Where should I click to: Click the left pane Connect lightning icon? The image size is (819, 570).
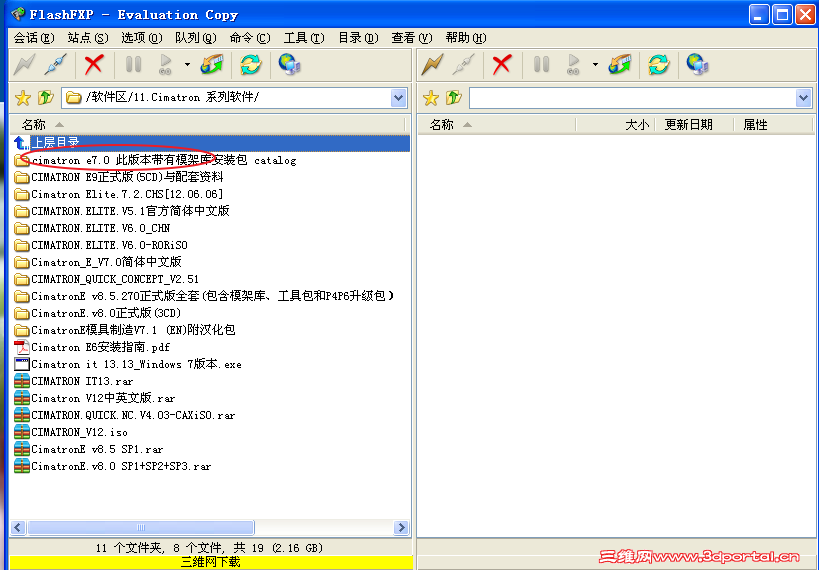tap(25, 65)
